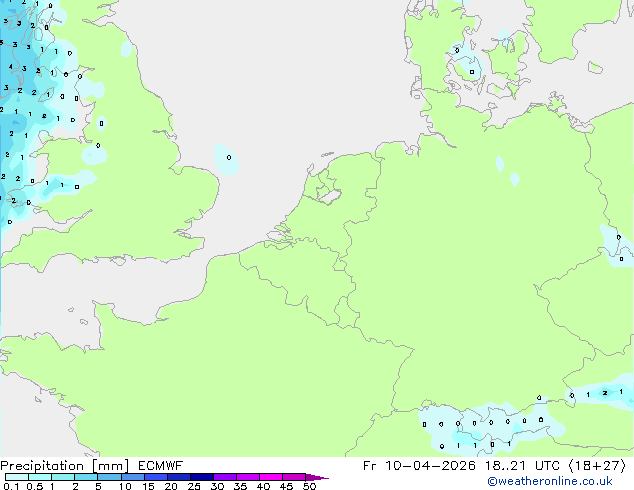Click the 'Fr 10-04-2026' date text

click(419, 466)
